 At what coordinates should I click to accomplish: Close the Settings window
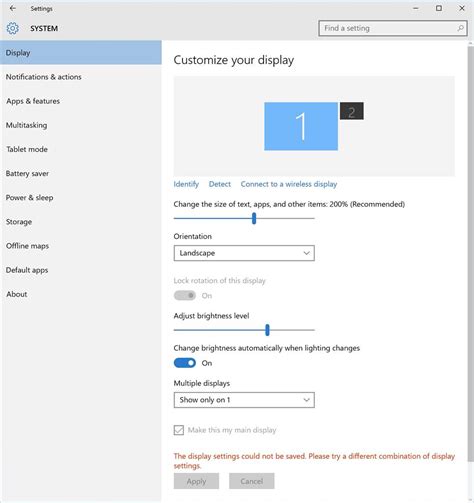tap(462, 8)
